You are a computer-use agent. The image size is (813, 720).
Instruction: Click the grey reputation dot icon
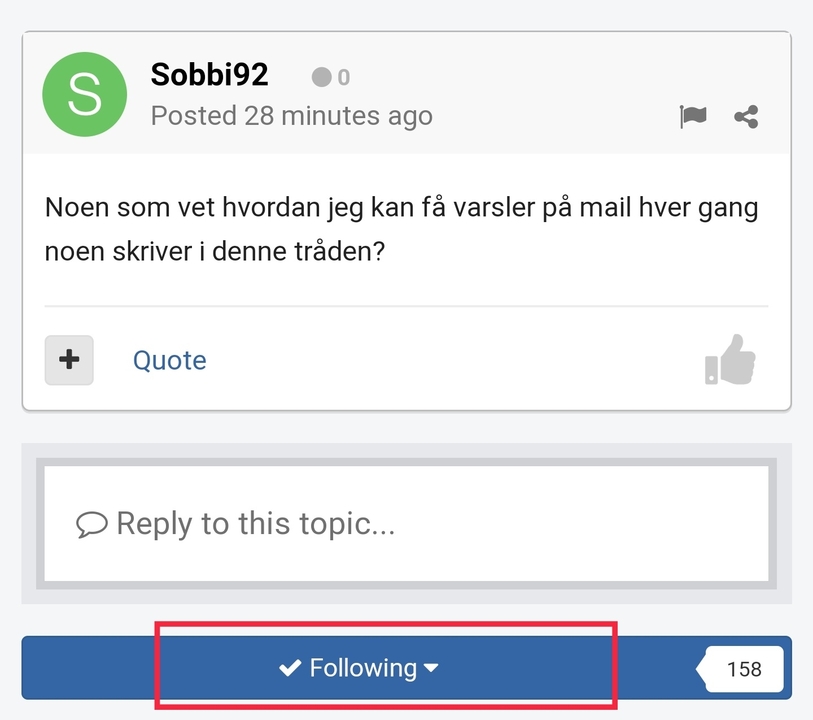pos(321,77)
